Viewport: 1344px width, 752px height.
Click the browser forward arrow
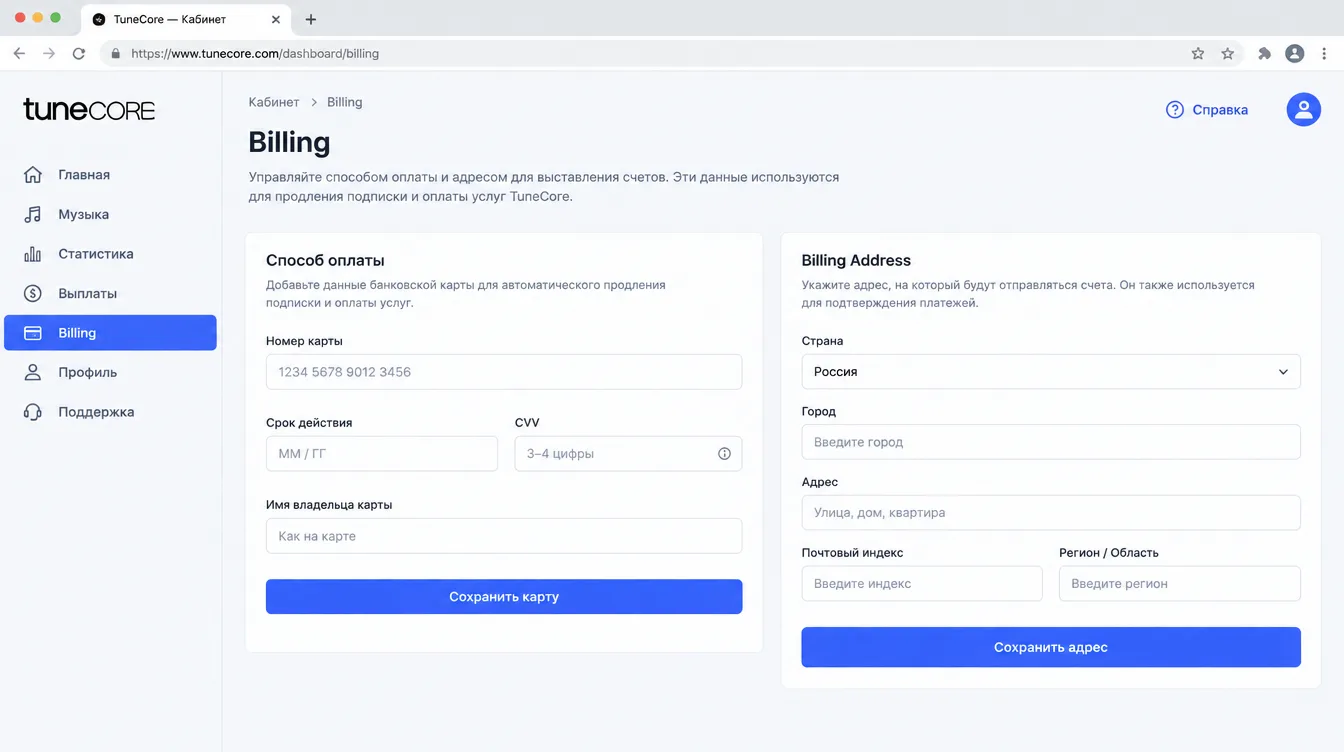(x=49, y=54)
